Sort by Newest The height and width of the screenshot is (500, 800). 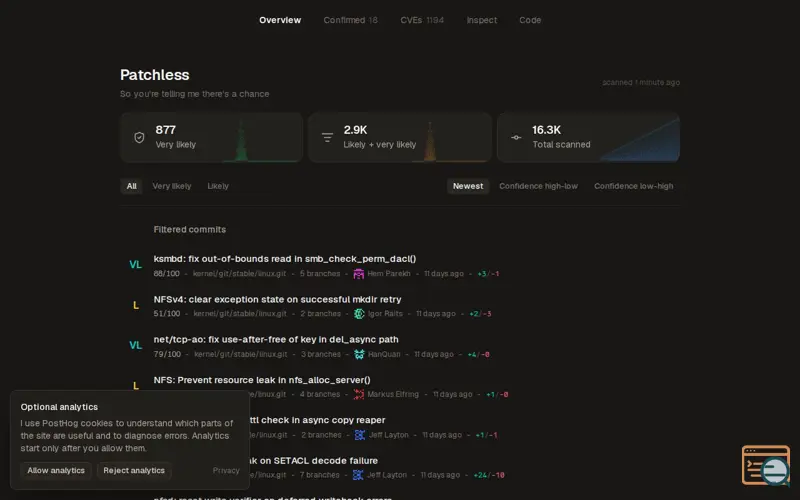[467, 186]
